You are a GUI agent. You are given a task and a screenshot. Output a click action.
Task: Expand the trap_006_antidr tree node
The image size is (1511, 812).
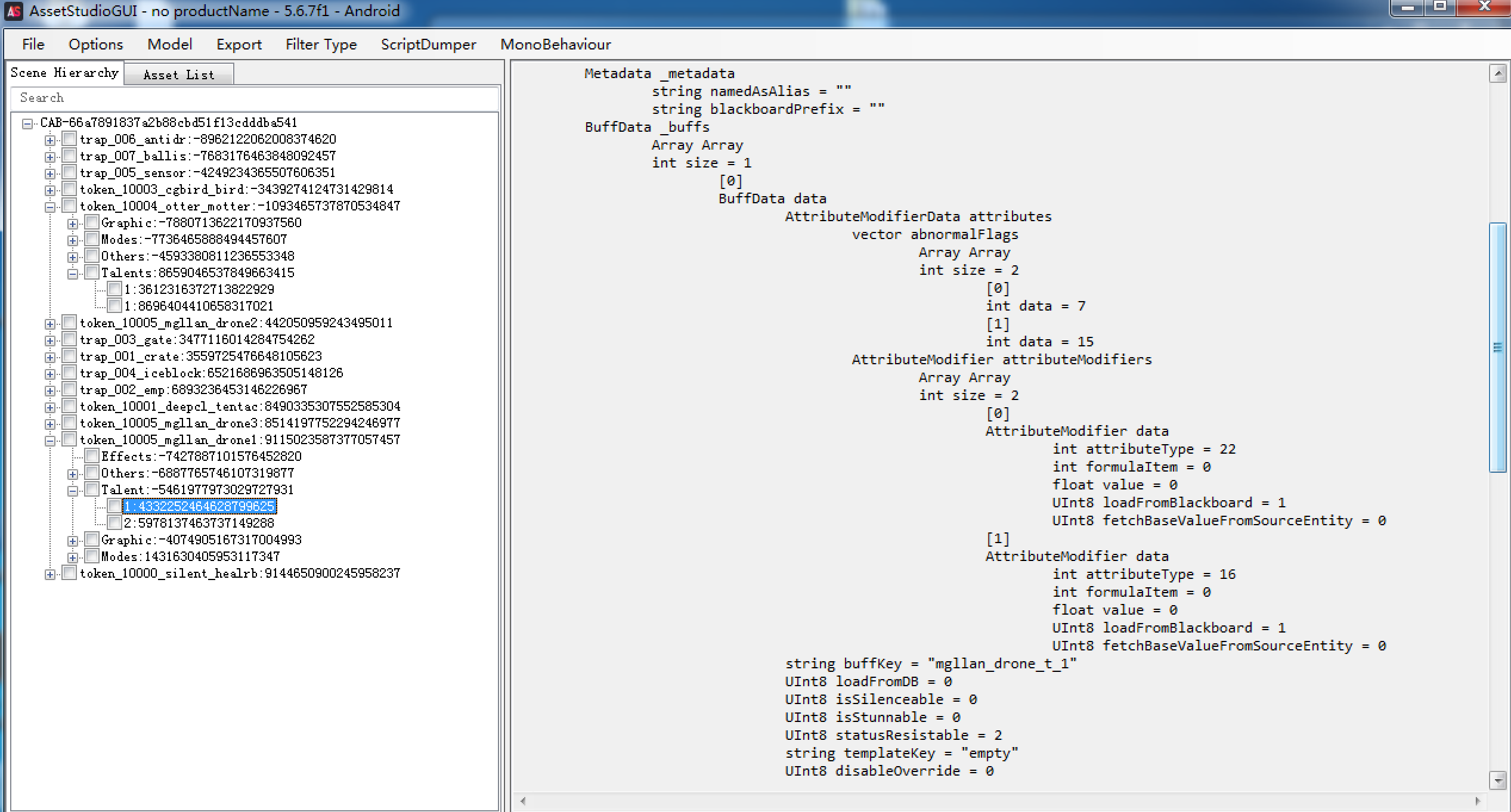pos(50,140)
